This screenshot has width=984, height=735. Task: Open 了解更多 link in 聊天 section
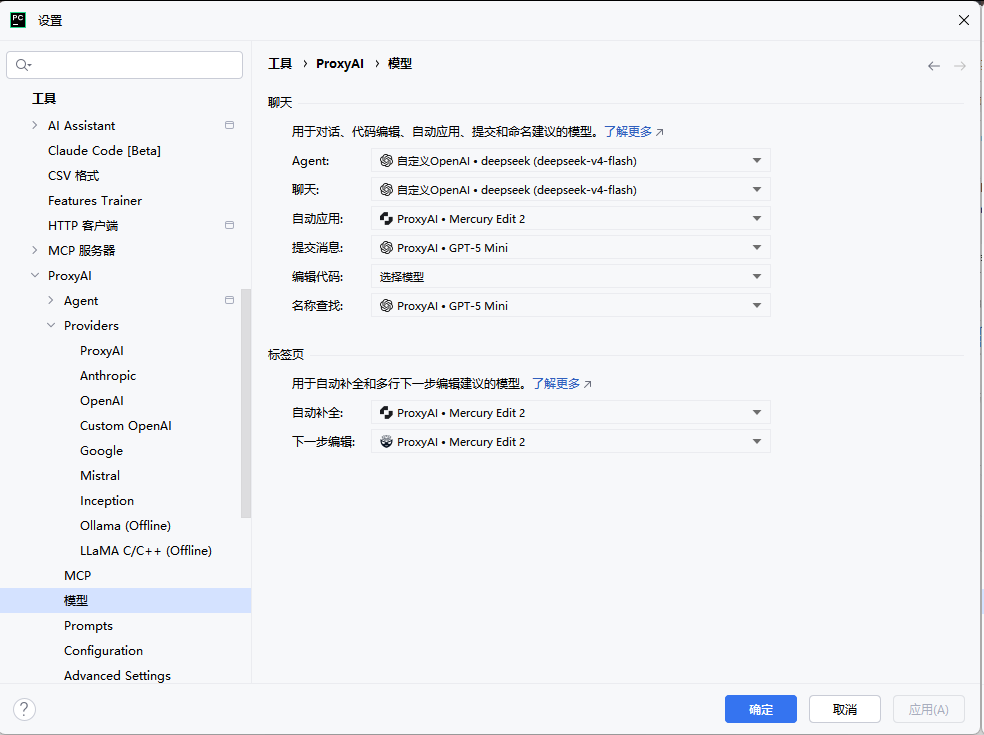[x=628, y=132]
